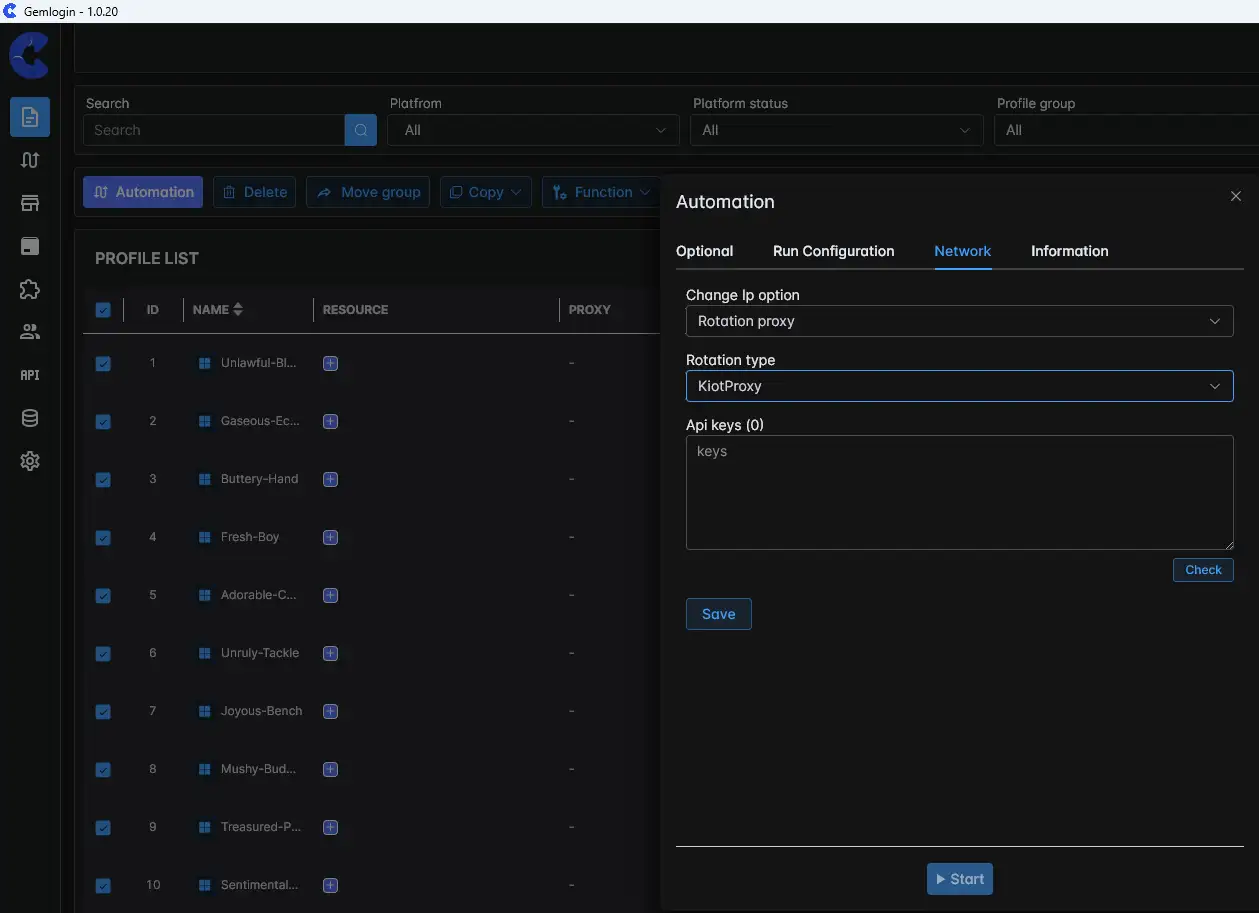Open the Platfrom filter dropdown
Viewport: 1259px width, 913px height.
tap(534, 130)
